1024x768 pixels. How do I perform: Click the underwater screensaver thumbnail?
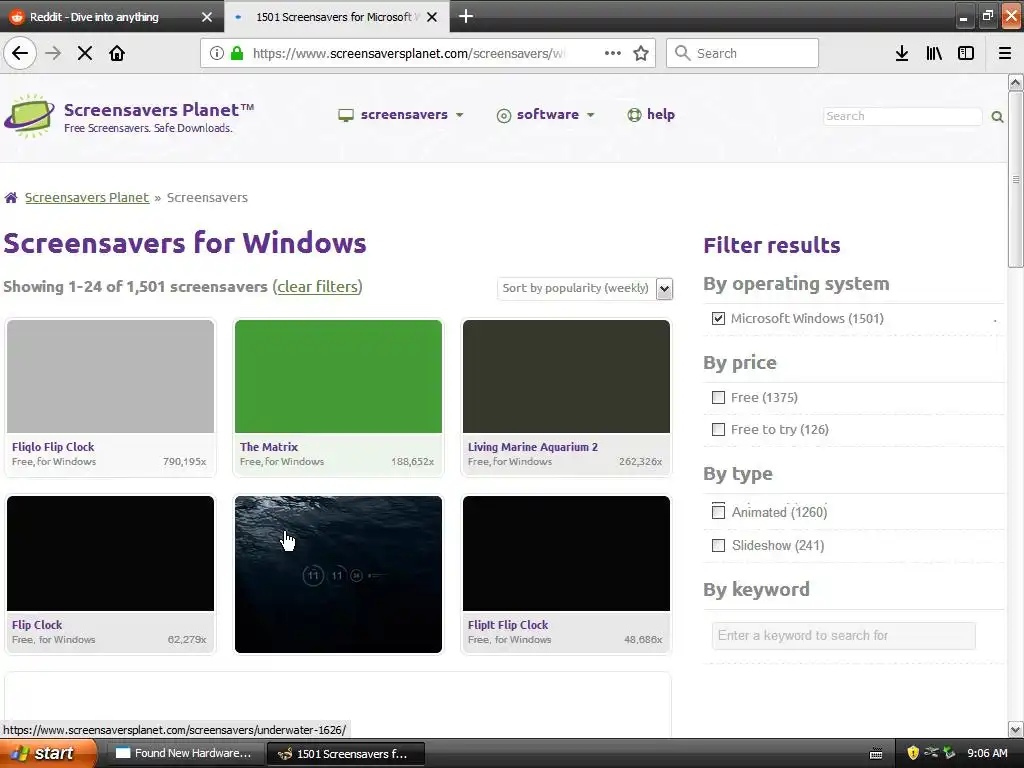[338, 574]
